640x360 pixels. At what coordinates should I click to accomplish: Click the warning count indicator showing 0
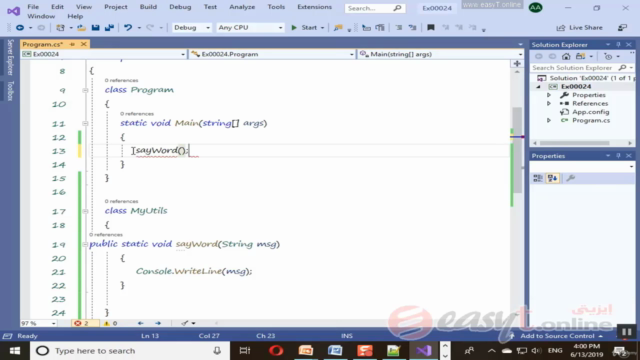pyautogui.click(x=110, y=323)
